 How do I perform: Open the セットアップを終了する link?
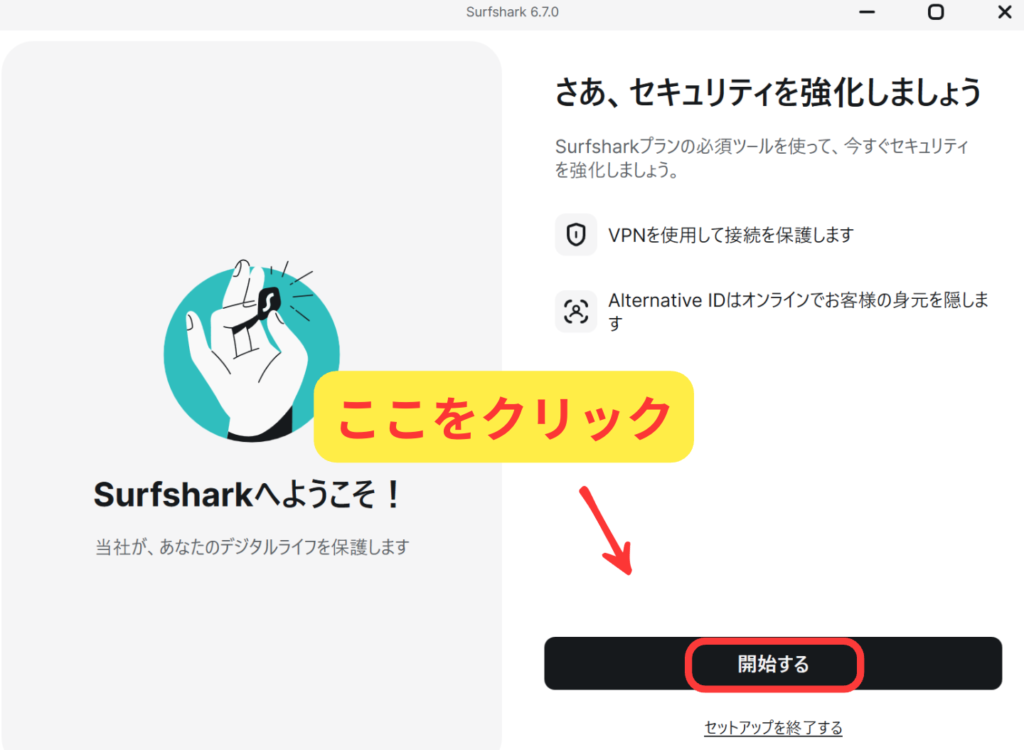point(773,728)
